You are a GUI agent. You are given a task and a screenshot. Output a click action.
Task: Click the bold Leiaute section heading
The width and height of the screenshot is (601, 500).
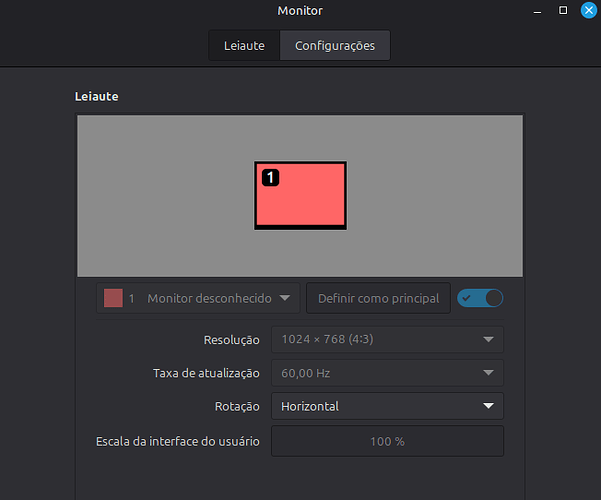tap(97, 97)
